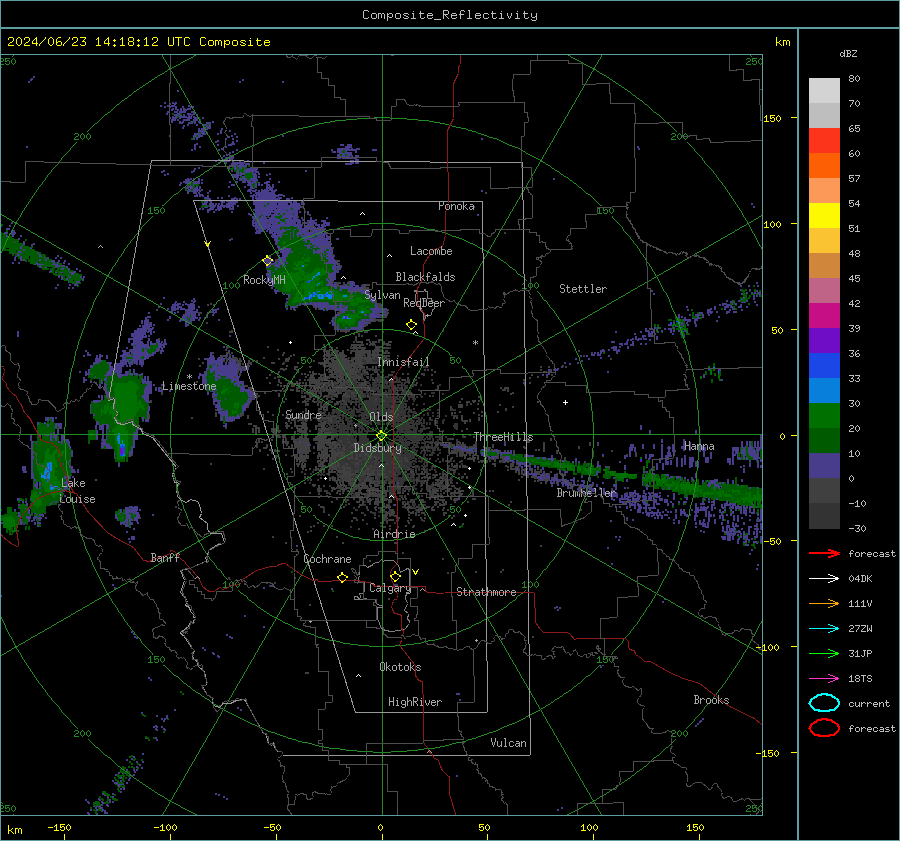Image resolution: width=900 pixels, height=841 pixels.
Task: Pick the yellow swatch at 51-54 dBZ
Action: (824, 216)
